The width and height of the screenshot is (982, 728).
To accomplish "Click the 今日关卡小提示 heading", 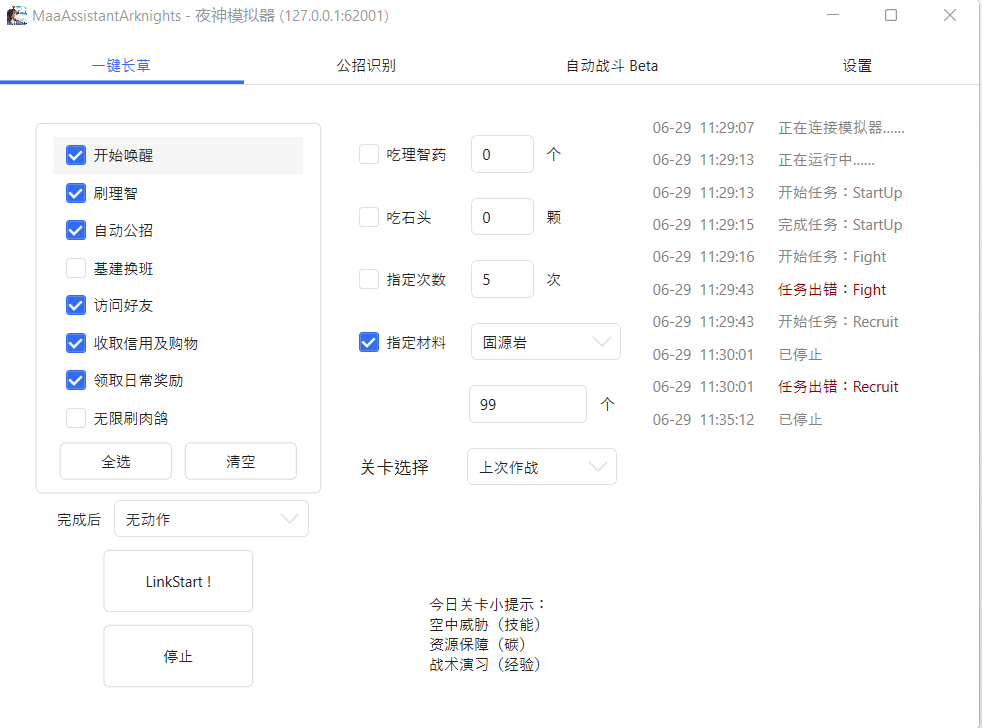I will (x=488, y=605).
